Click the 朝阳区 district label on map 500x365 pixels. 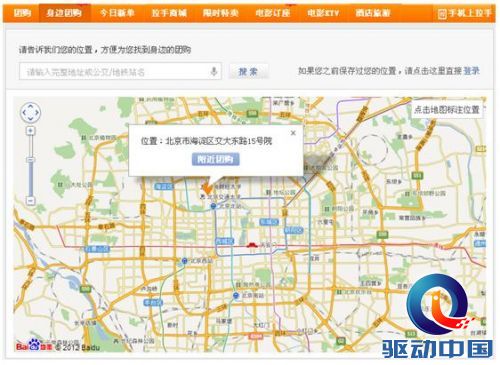point(294,230)
